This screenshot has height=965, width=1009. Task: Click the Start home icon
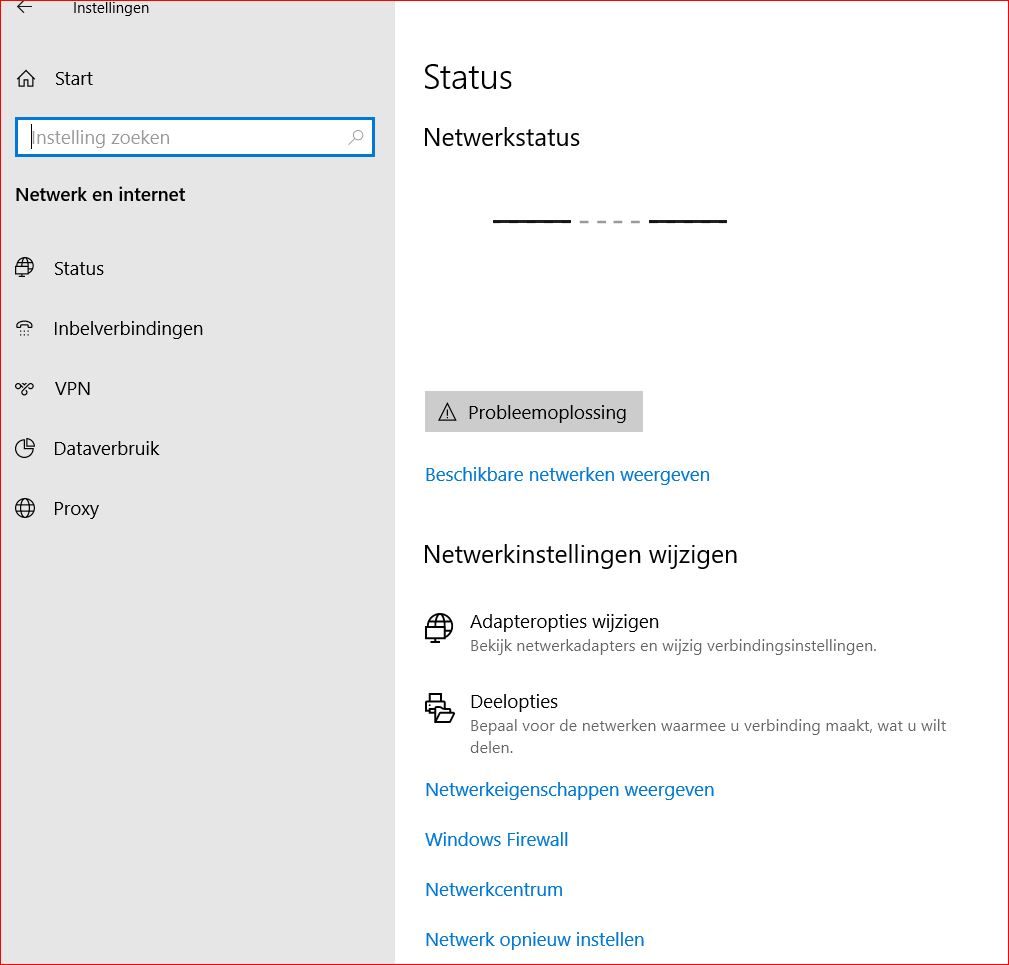click(x=27, y=79)
